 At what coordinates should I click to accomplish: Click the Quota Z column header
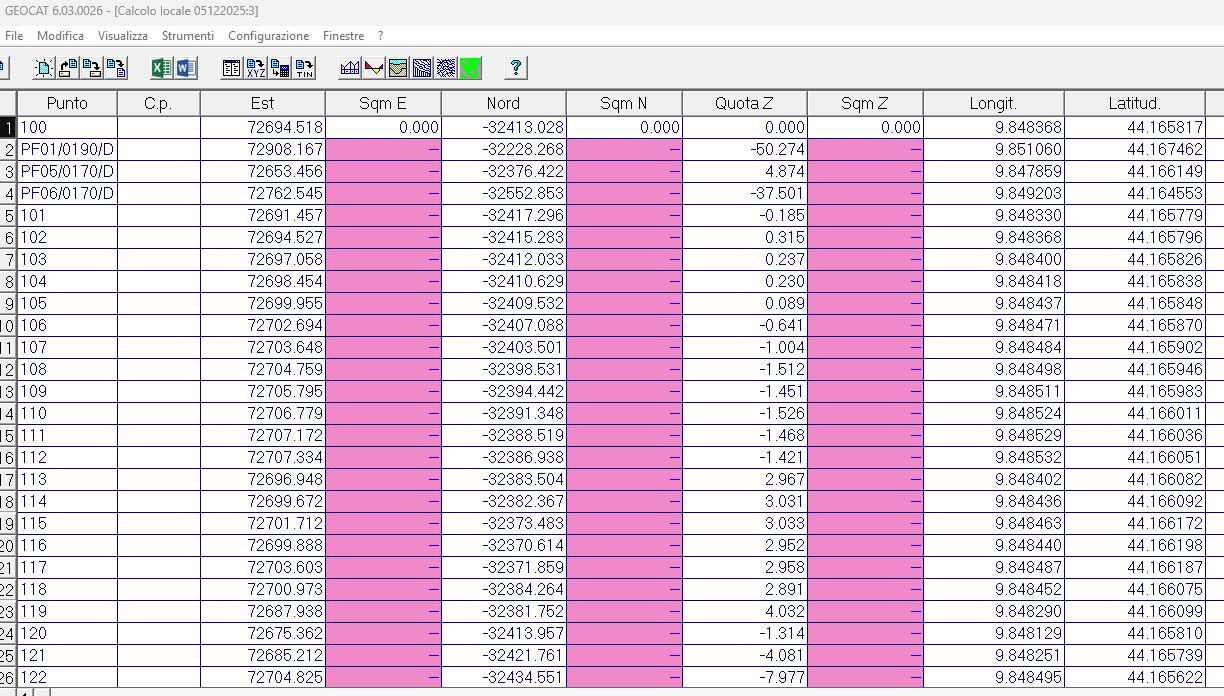tap(744, 103)
